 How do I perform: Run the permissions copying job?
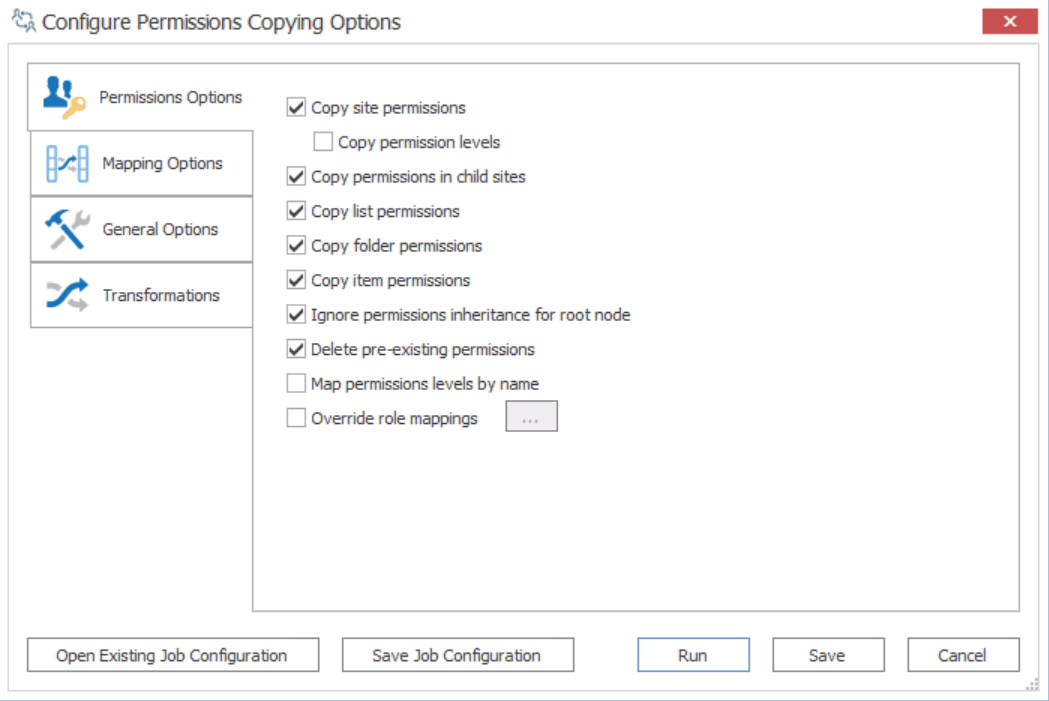coord(693,655)
